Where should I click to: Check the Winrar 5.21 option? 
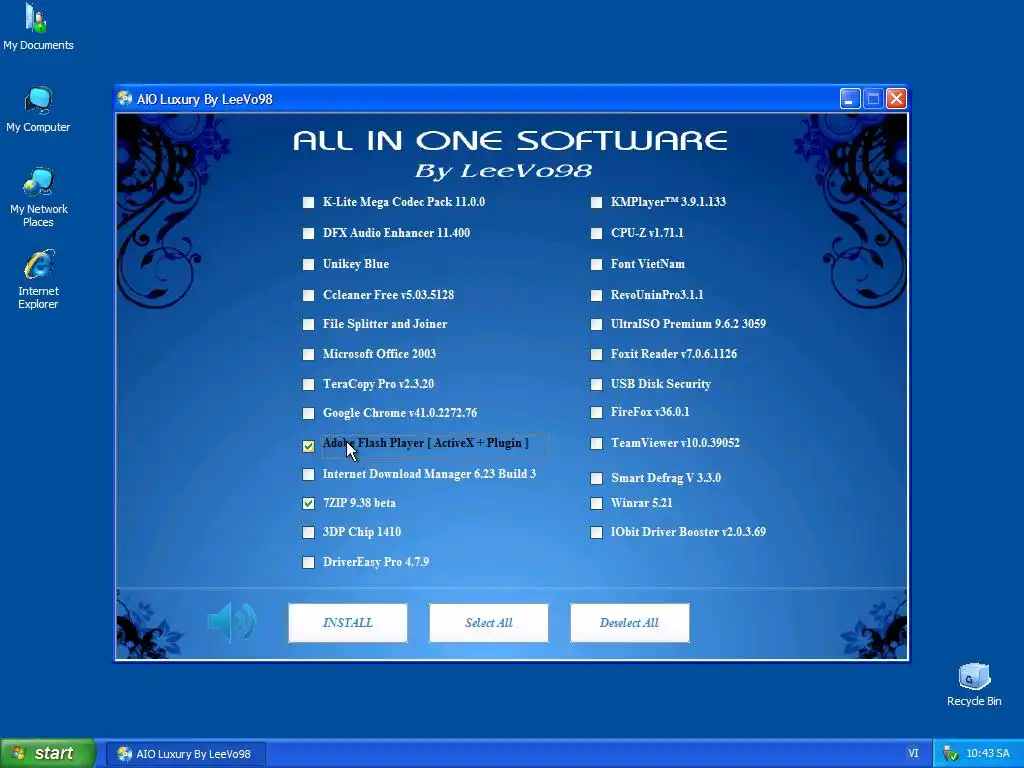(596, 504)
